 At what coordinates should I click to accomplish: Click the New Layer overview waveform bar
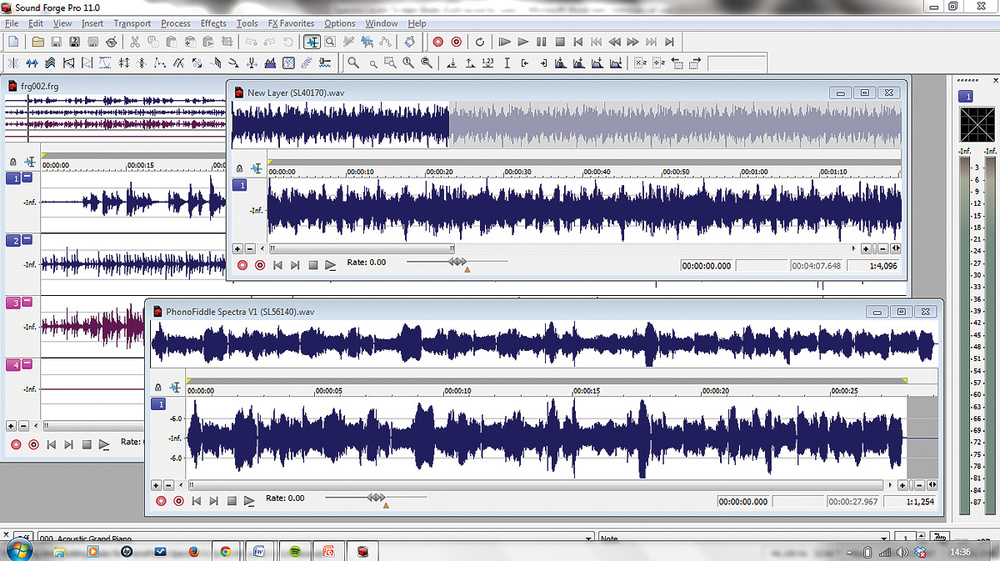pyautogui.click(x=566, y=124)
